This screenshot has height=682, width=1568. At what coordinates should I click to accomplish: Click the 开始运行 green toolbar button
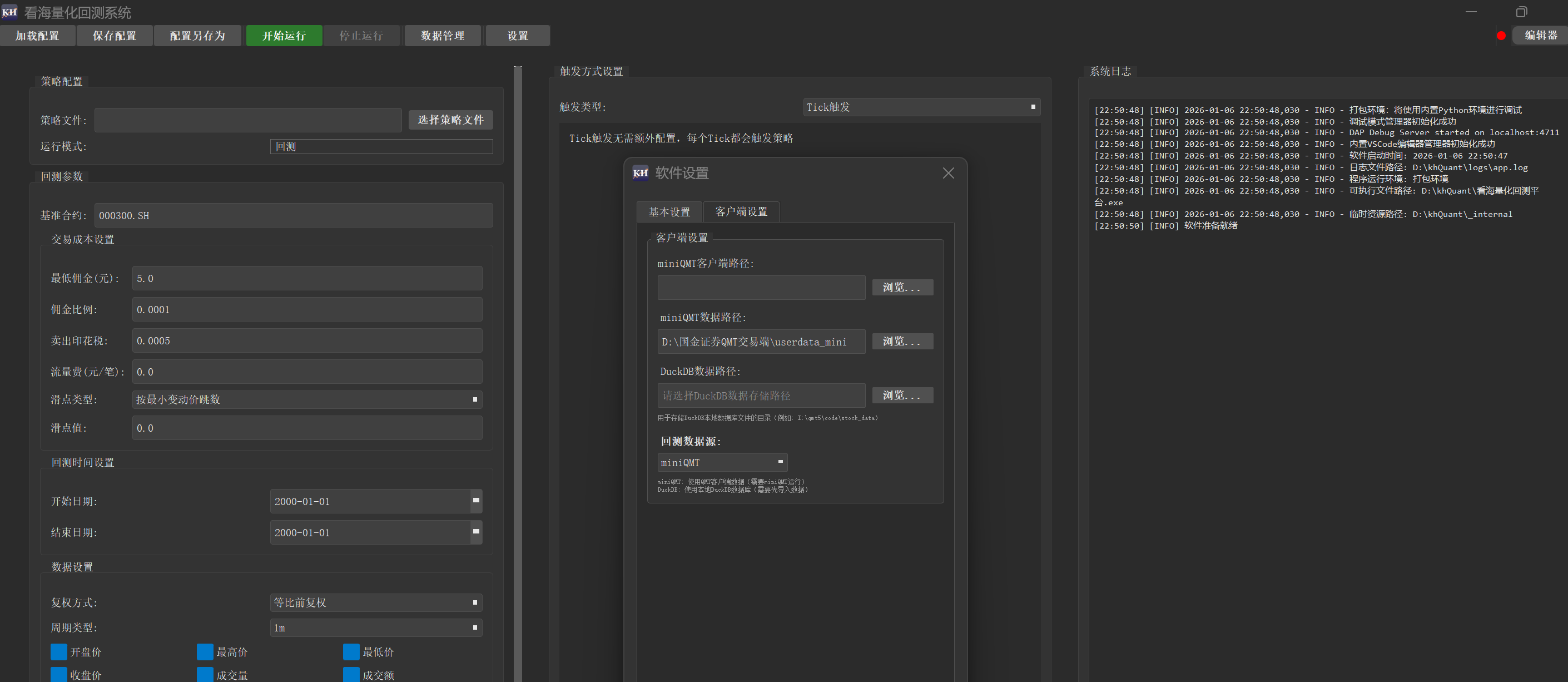284,36
